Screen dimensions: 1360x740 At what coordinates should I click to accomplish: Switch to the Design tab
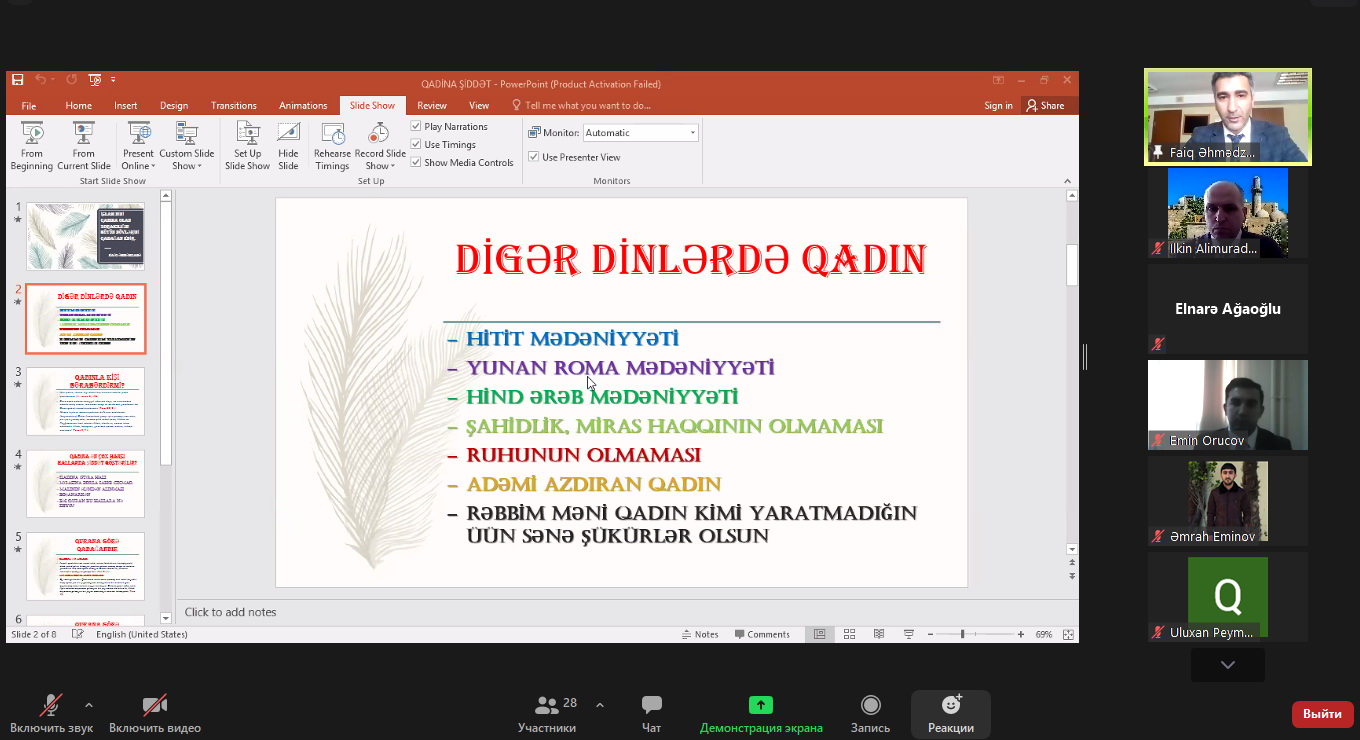pos(174,106)
